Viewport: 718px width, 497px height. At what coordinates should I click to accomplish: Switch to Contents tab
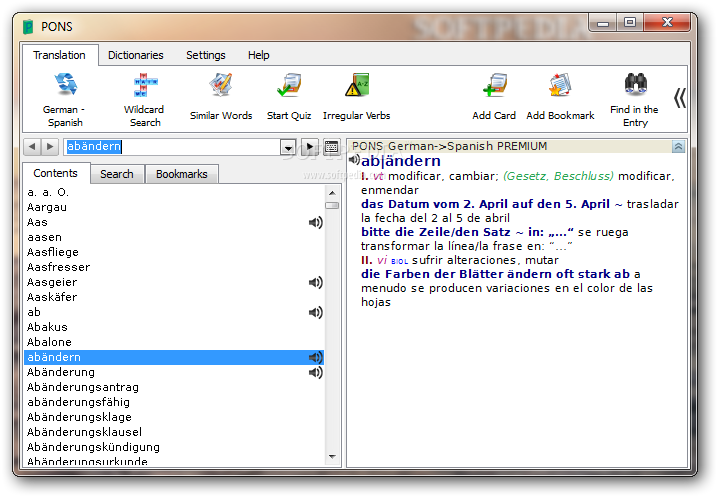[55, 173]
